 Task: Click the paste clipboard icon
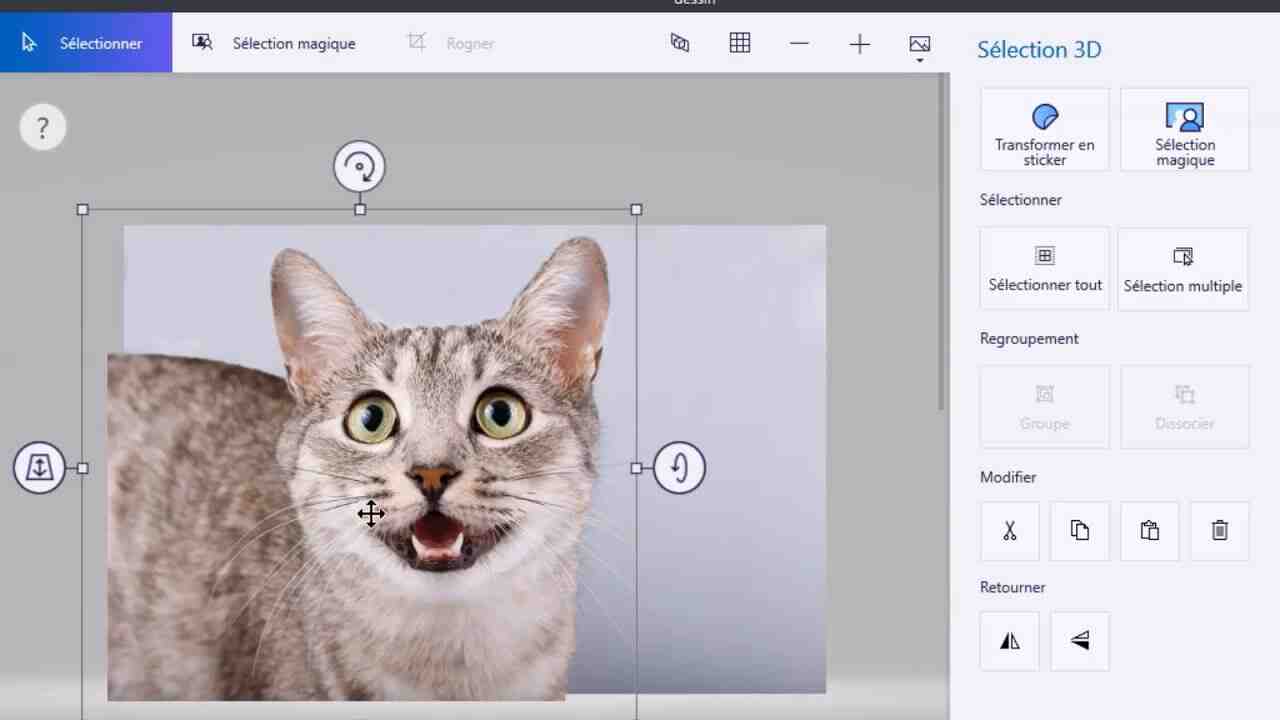(1150, 531)
